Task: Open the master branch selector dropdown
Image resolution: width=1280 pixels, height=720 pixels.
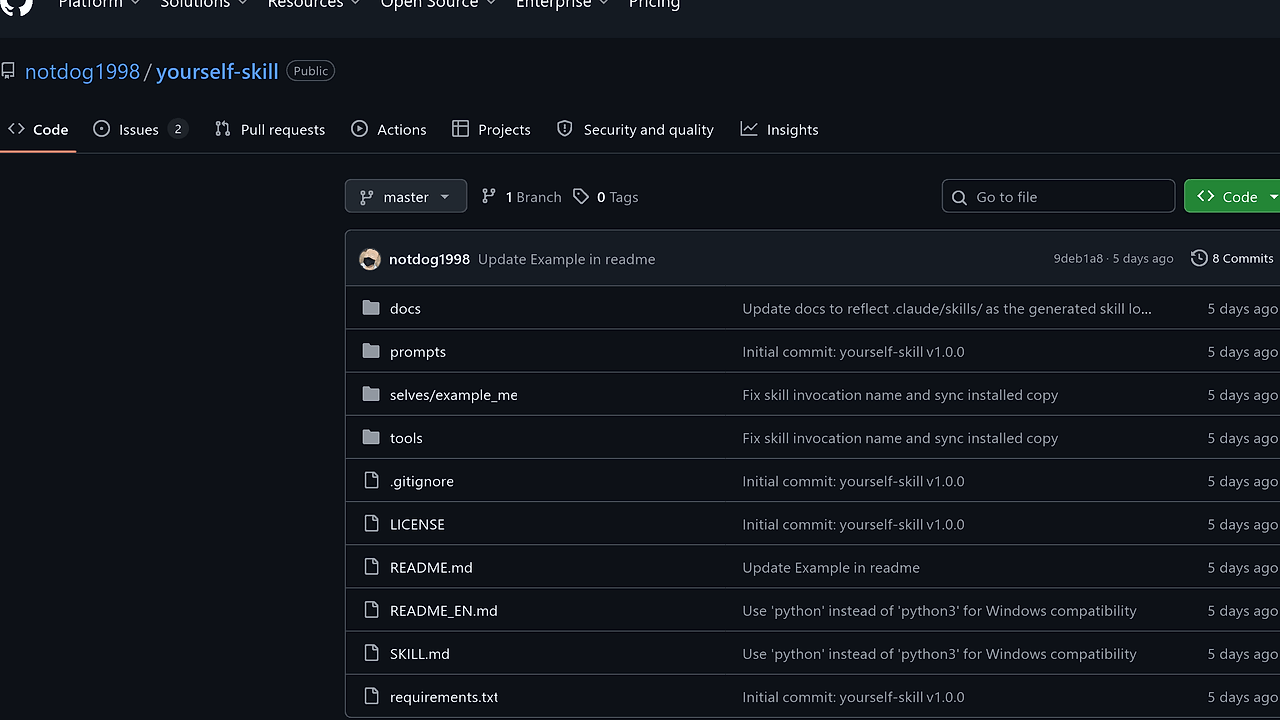Action: pyautogui.click(x=405, y=196)
